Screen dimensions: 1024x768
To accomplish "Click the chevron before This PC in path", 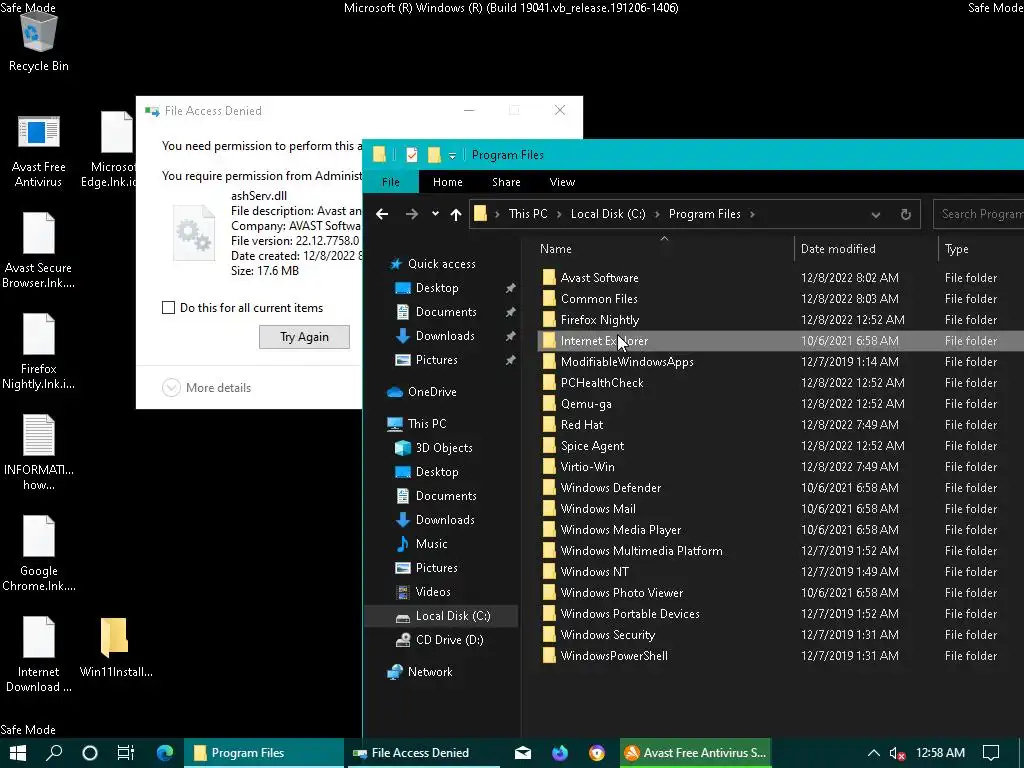I will [x=497, y=214].
